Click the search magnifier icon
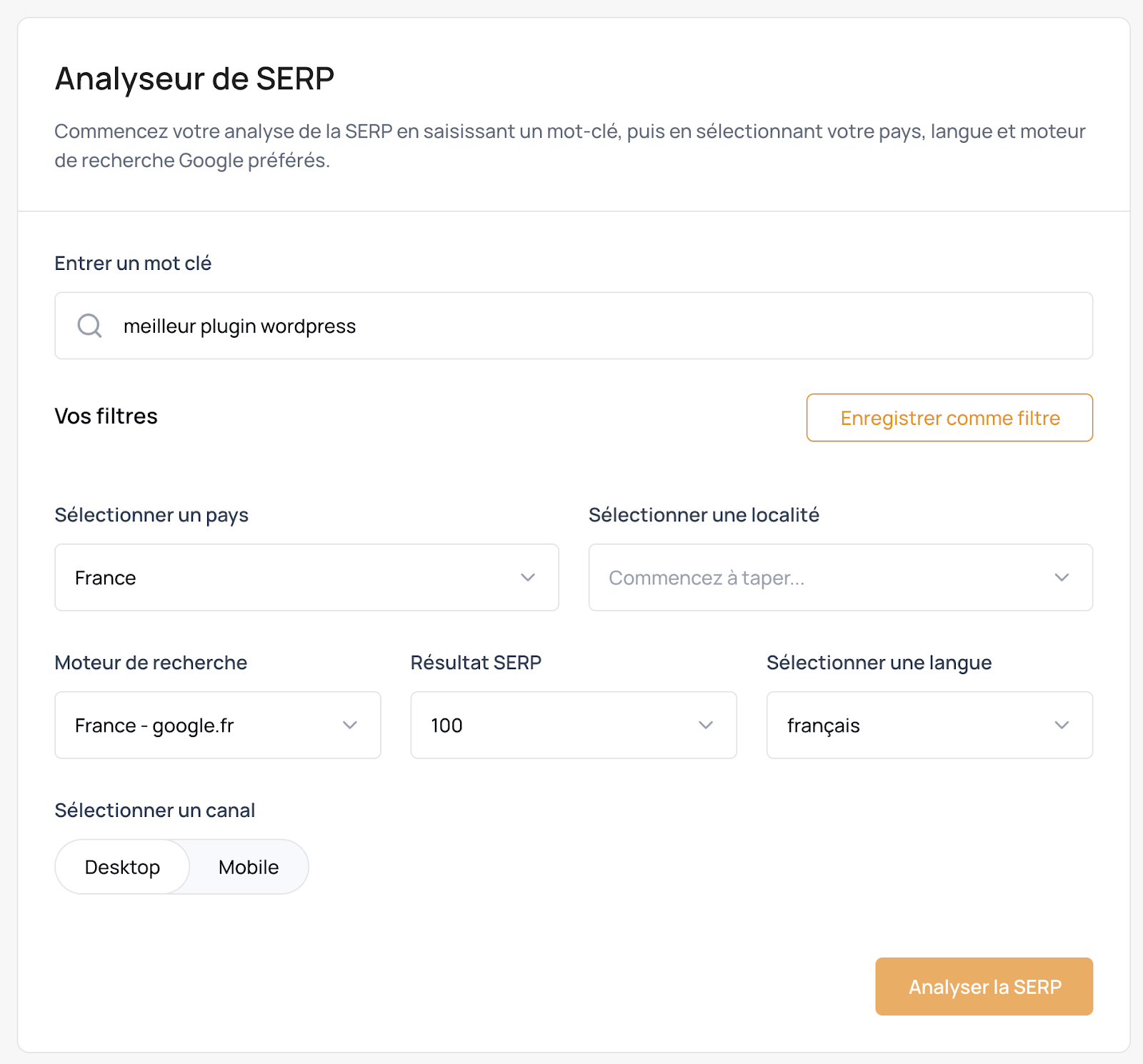The image size is (1143, 1064). pos(89,326)
